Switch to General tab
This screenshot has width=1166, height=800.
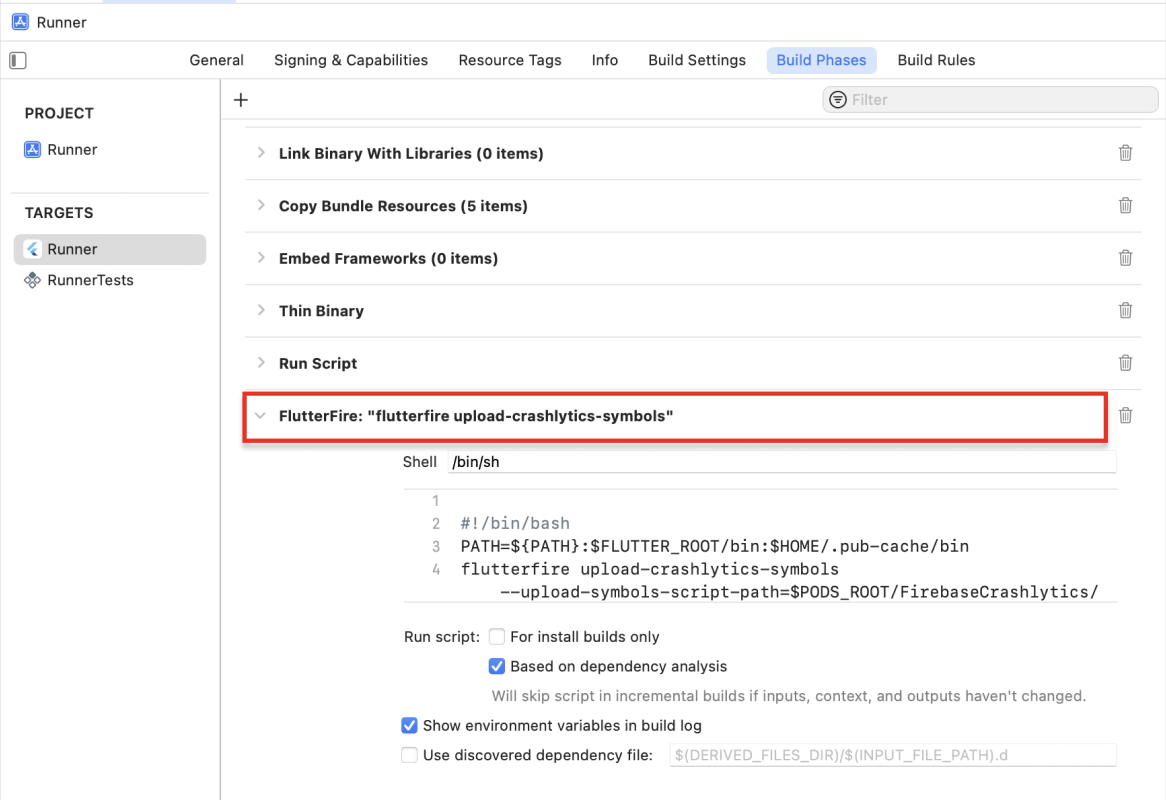point(216,60)
